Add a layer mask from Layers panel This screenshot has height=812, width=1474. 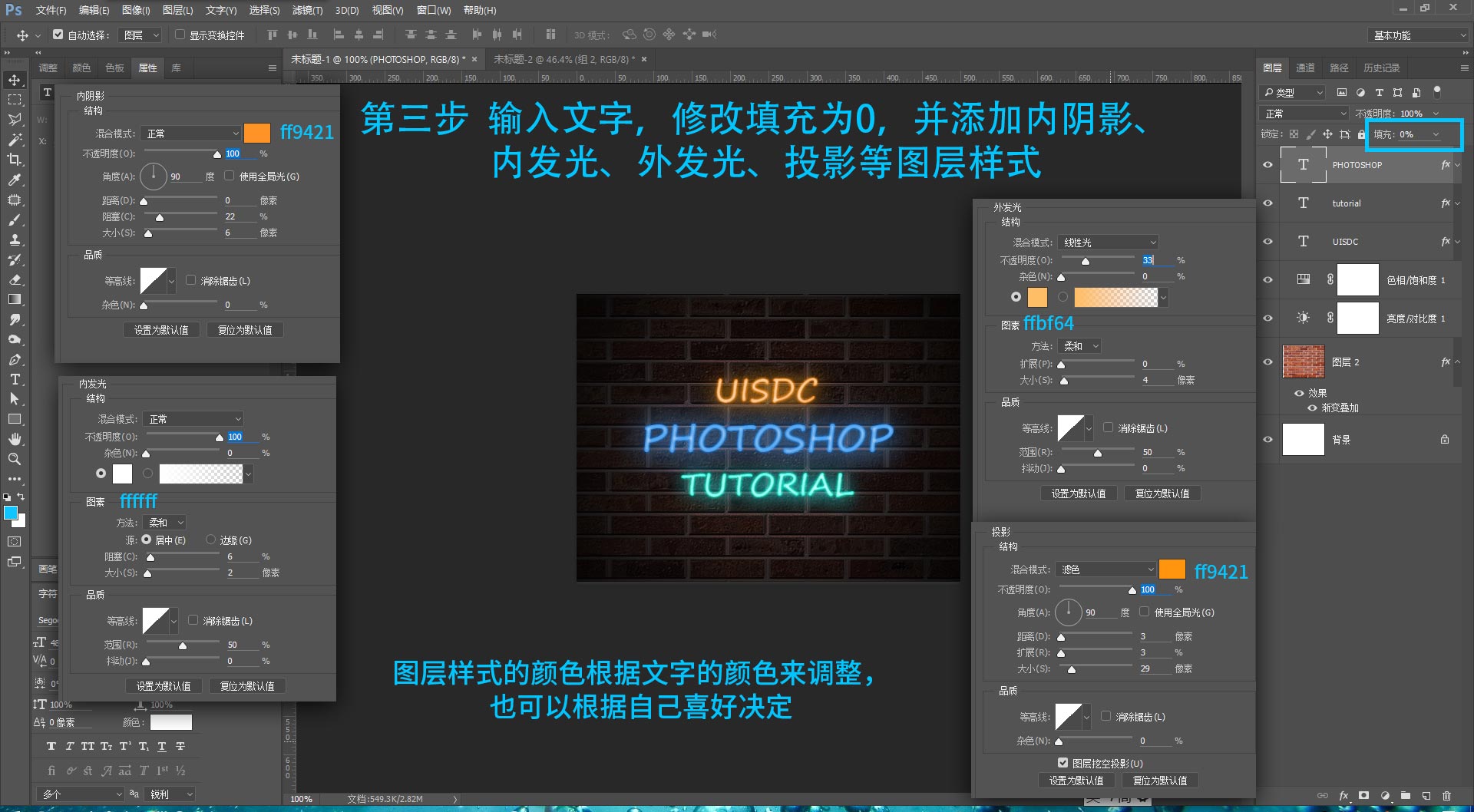point(1364,796)
